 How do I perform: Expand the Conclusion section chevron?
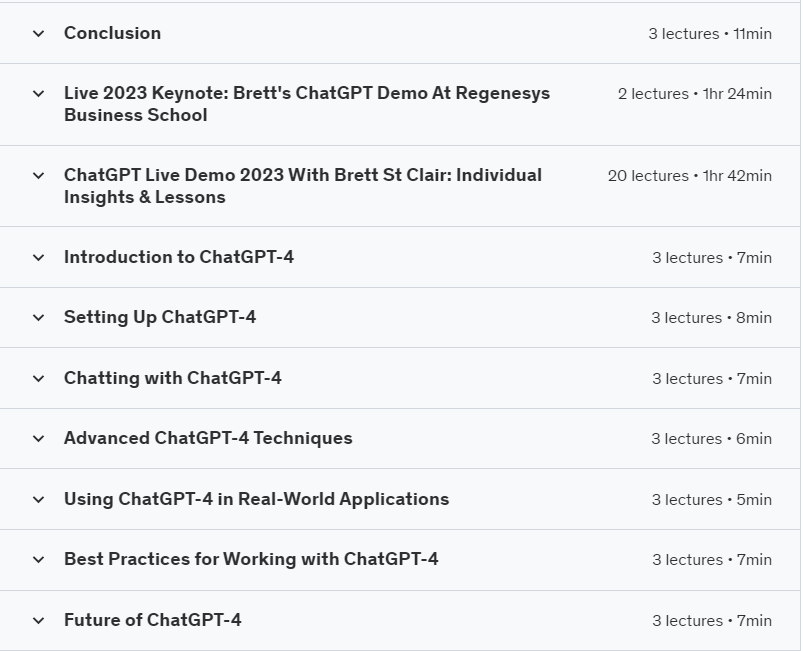38,34
